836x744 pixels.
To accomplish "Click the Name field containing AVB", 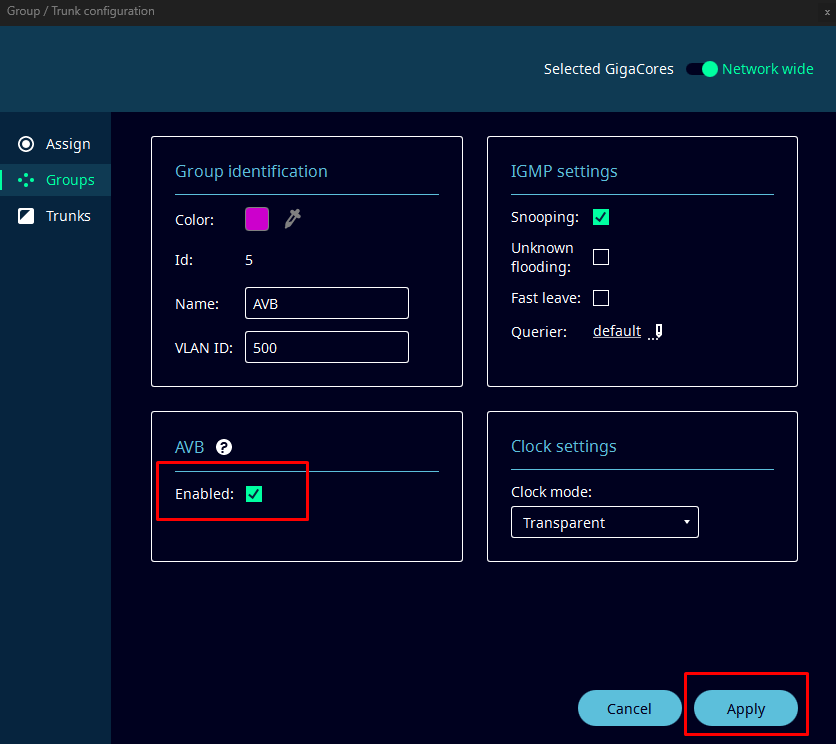I will click(326, 303).
